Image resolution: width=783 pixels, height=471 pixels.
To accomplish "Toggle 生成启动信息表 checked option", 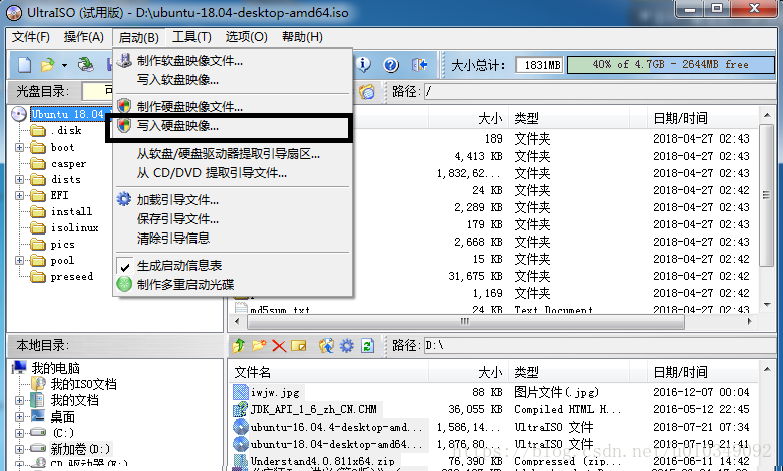I will pos(233,266).
